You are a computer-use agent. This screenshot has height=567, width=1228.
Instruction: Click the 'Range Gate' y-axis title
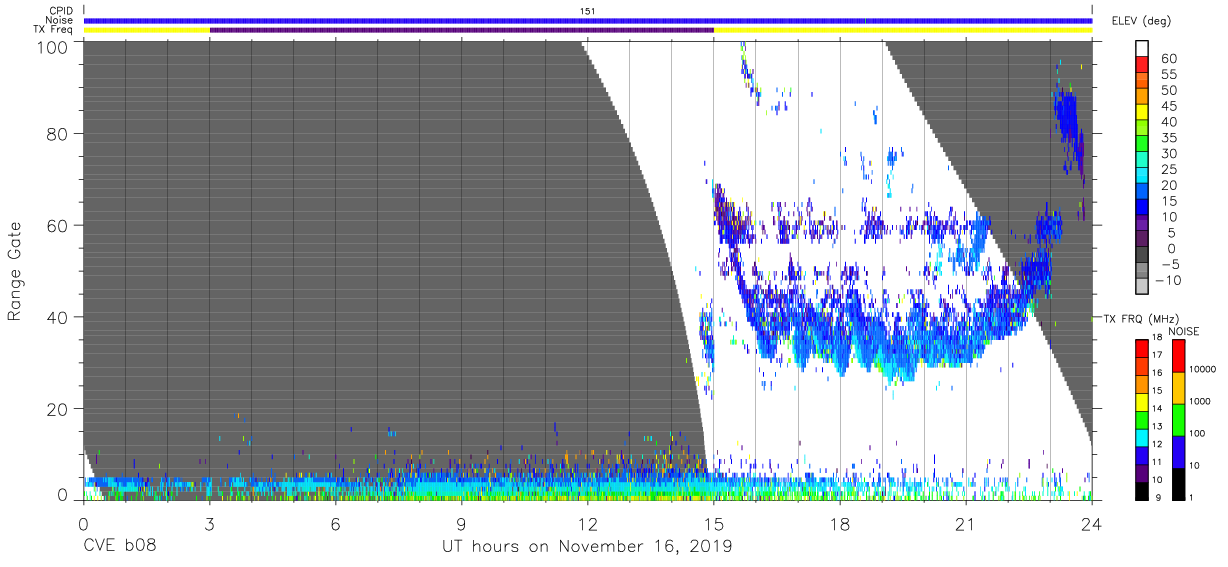15,271
